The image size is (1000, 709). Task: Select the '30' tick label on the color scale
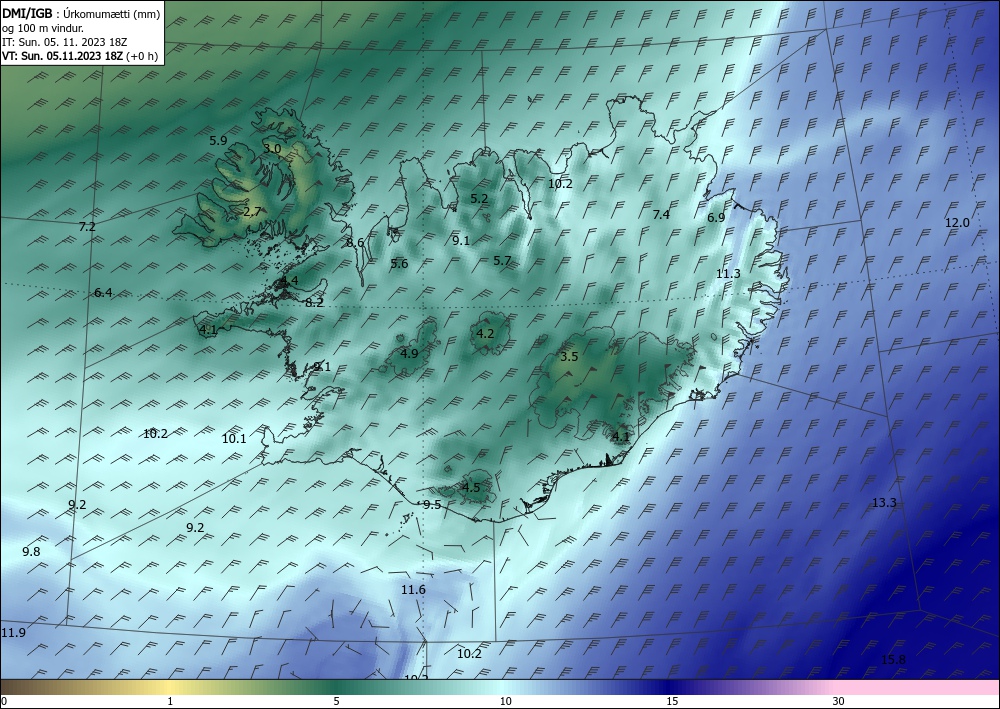(x=838, y=701)
